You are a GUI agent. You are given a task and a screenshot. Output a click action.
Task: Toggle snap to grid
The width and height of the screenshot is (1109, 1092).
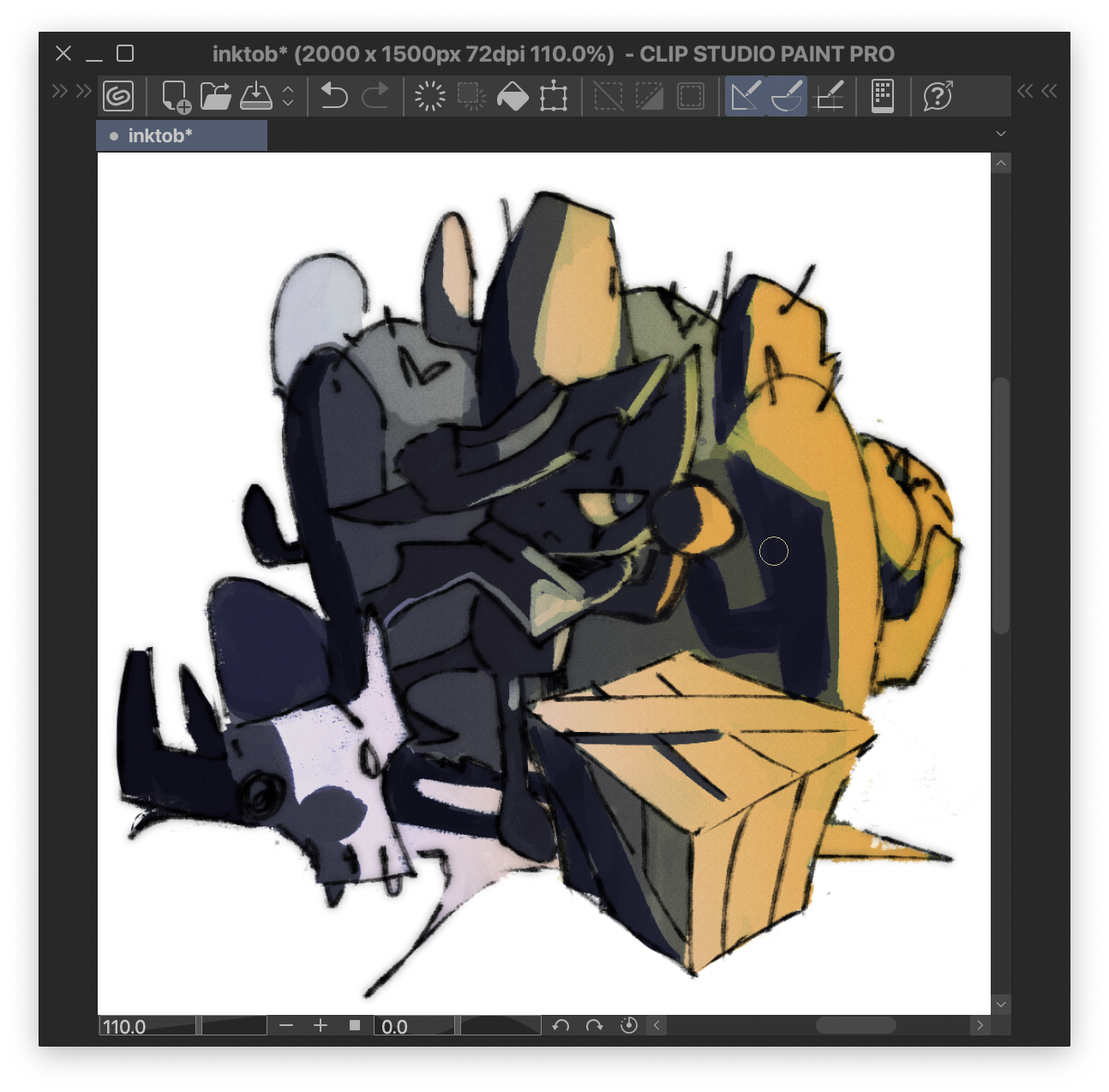tap(829, 96)
